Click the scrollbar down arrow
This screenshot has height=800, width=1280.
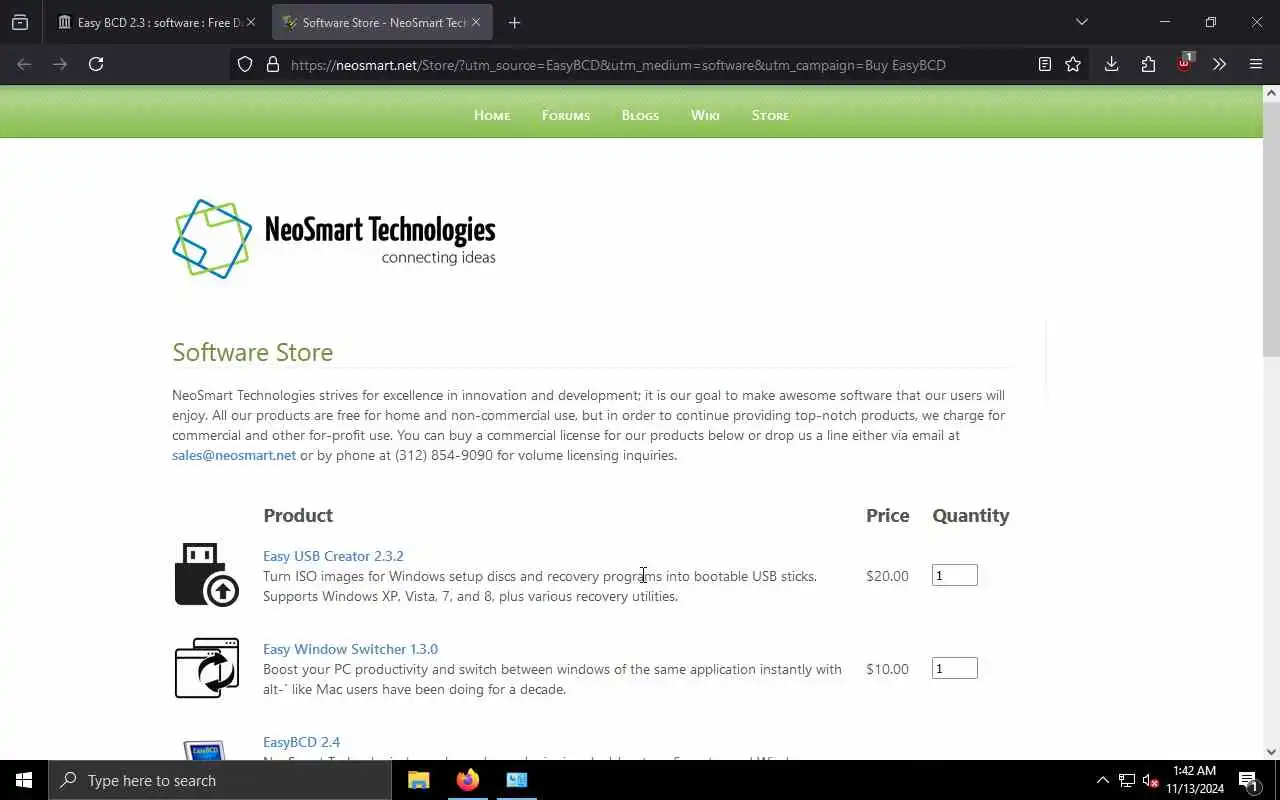point(1271,752)
